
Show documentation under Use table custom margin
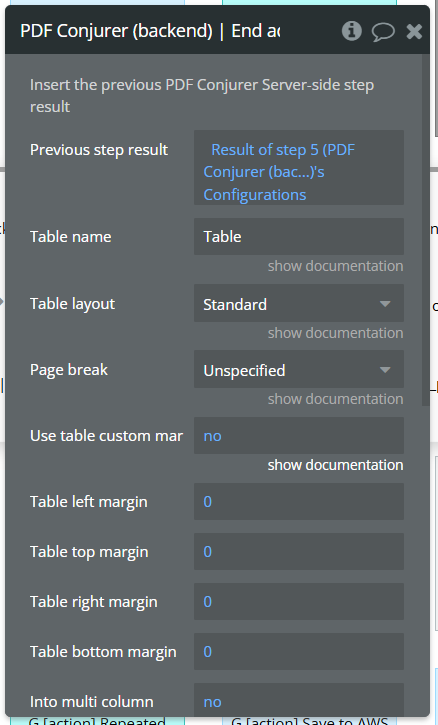pyautogui.click(x=335, y=465)
